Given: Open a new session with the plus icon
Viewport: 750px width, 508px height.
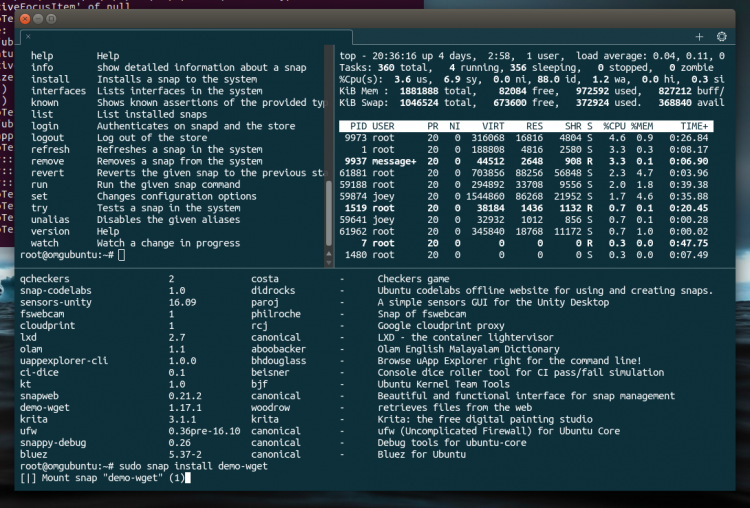Looking at the screenshot, I should (x=699, y=37).
